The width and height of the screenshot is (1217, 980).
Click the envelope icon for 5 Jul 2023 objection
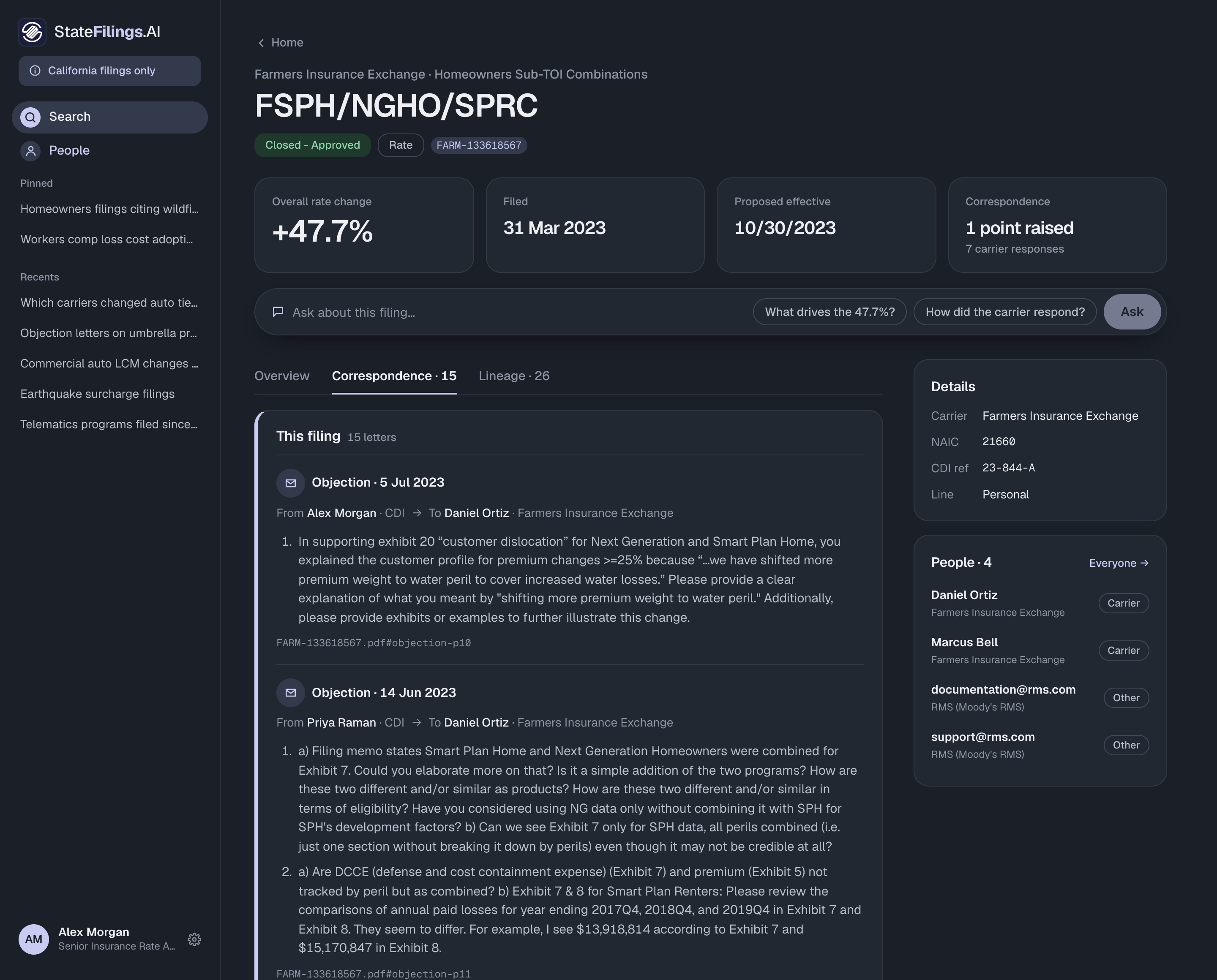[290, 483]
